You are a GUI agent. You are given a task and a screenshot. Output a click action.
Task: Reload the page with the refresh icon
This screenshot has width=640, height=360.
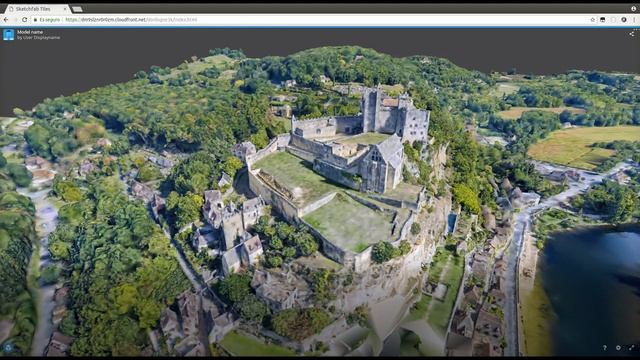(24, 20)
